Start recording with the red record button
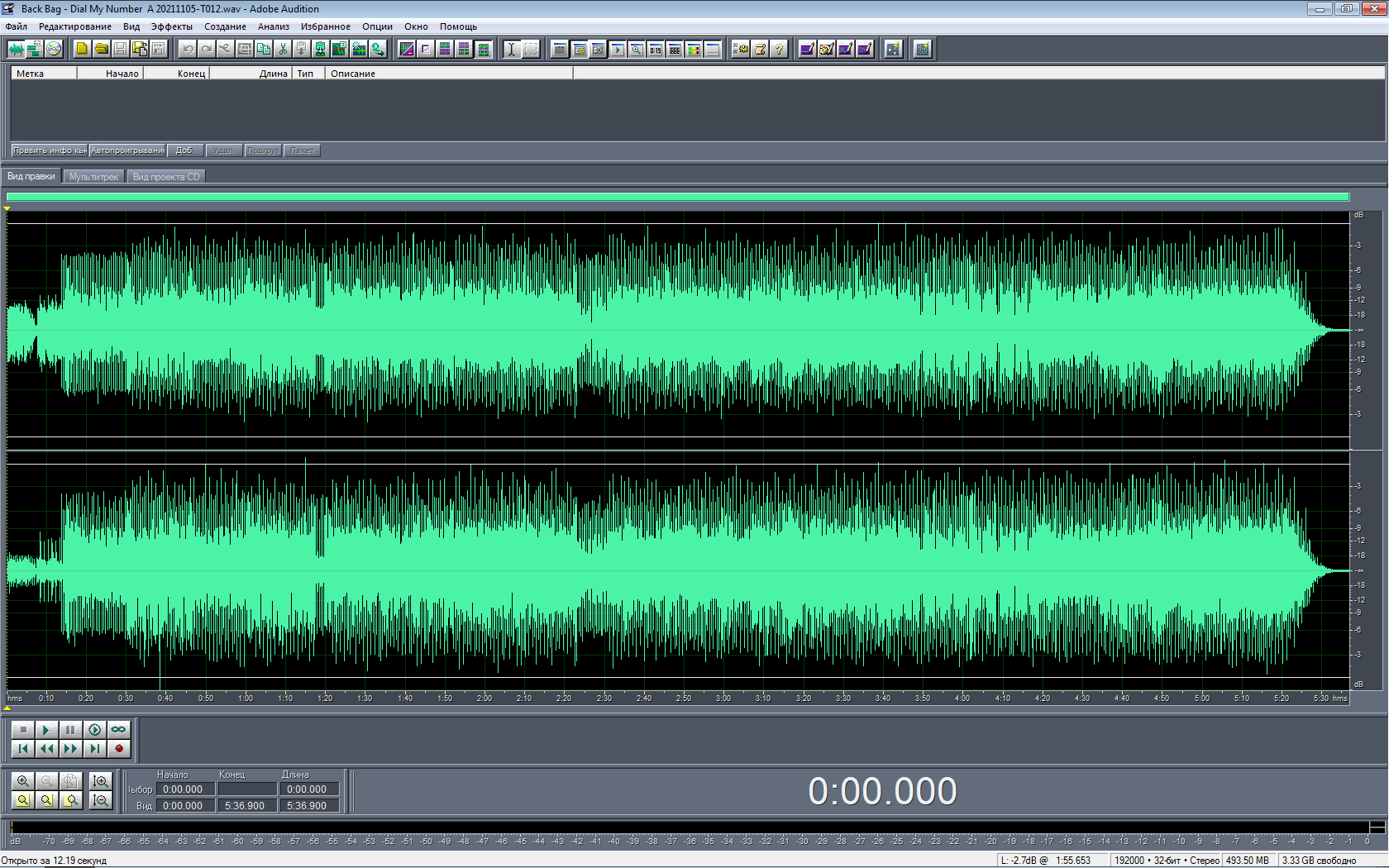The height and width of the screenshot is (868, 1389). click(x=118, y=749)
